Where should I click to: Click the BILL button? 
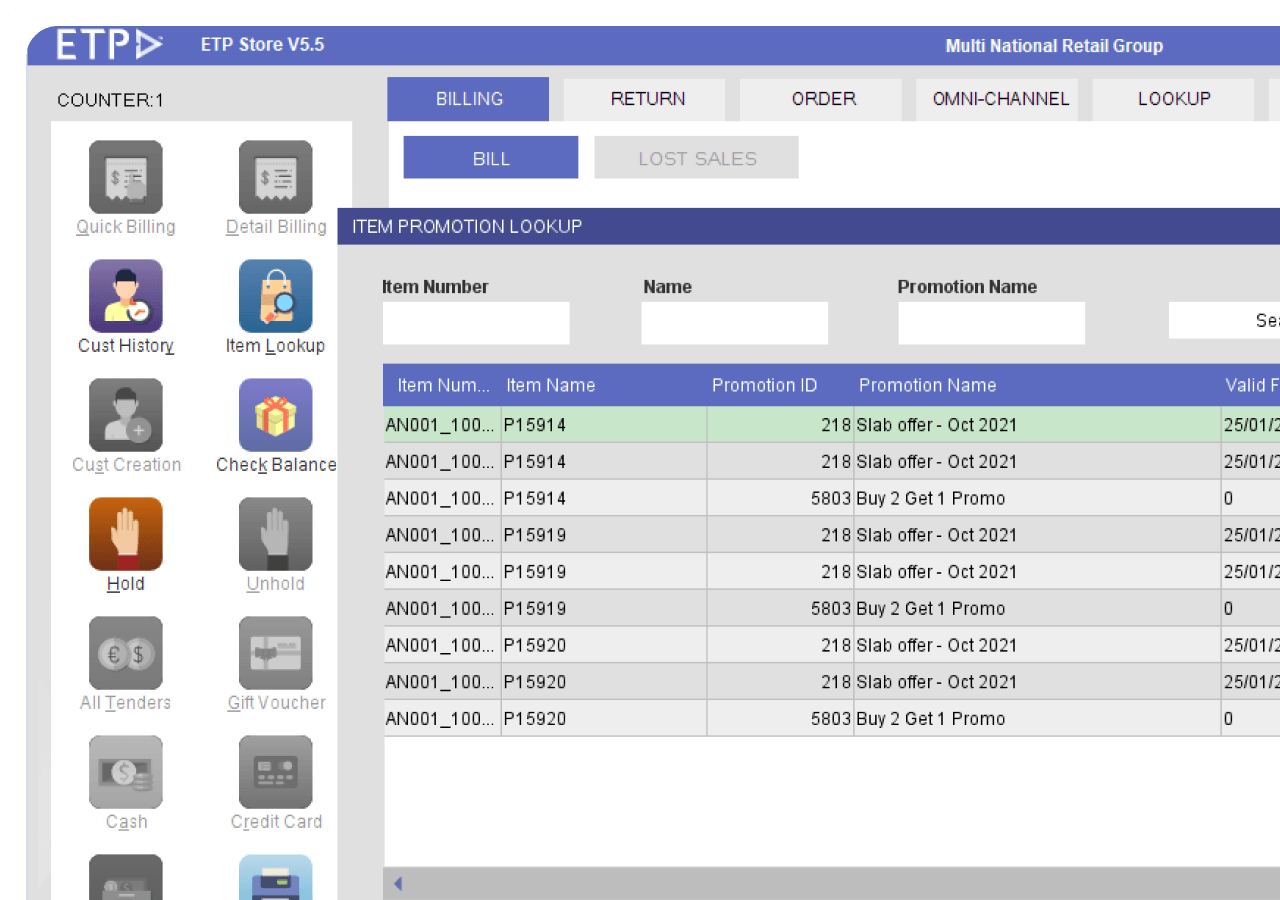[x=491, y=158]
